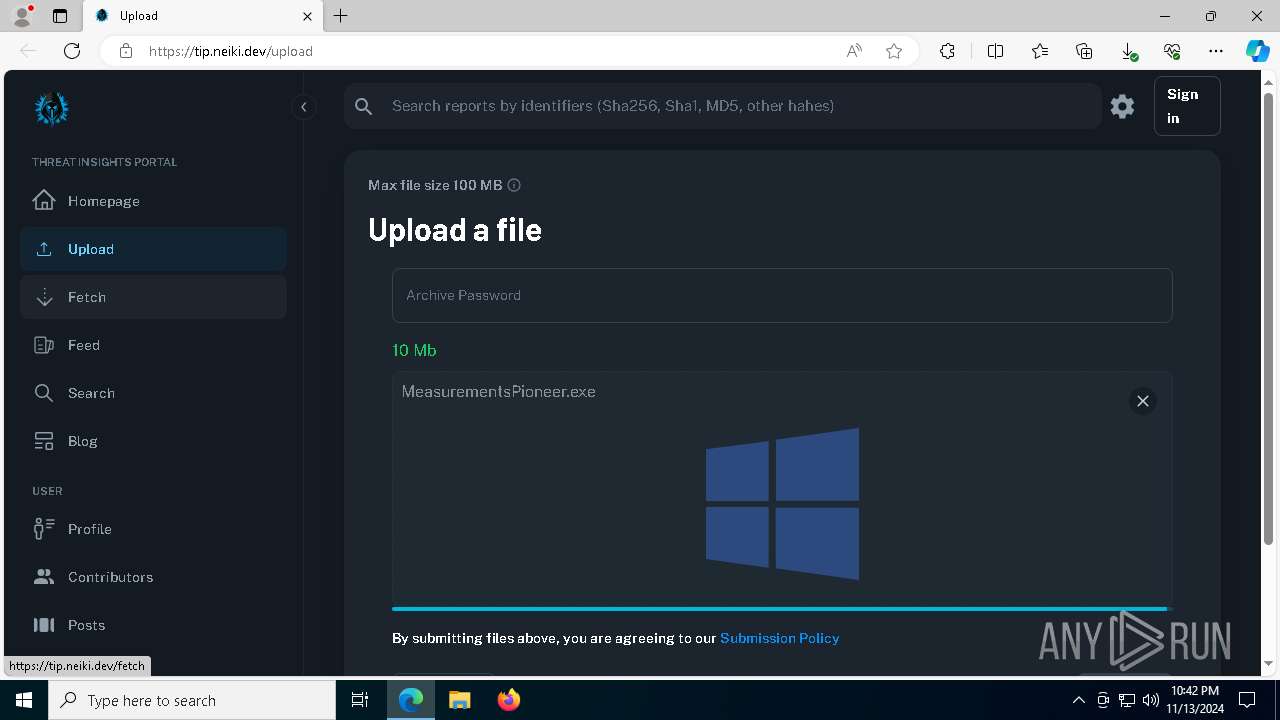Open Browser essentials heart icon

1172,51
